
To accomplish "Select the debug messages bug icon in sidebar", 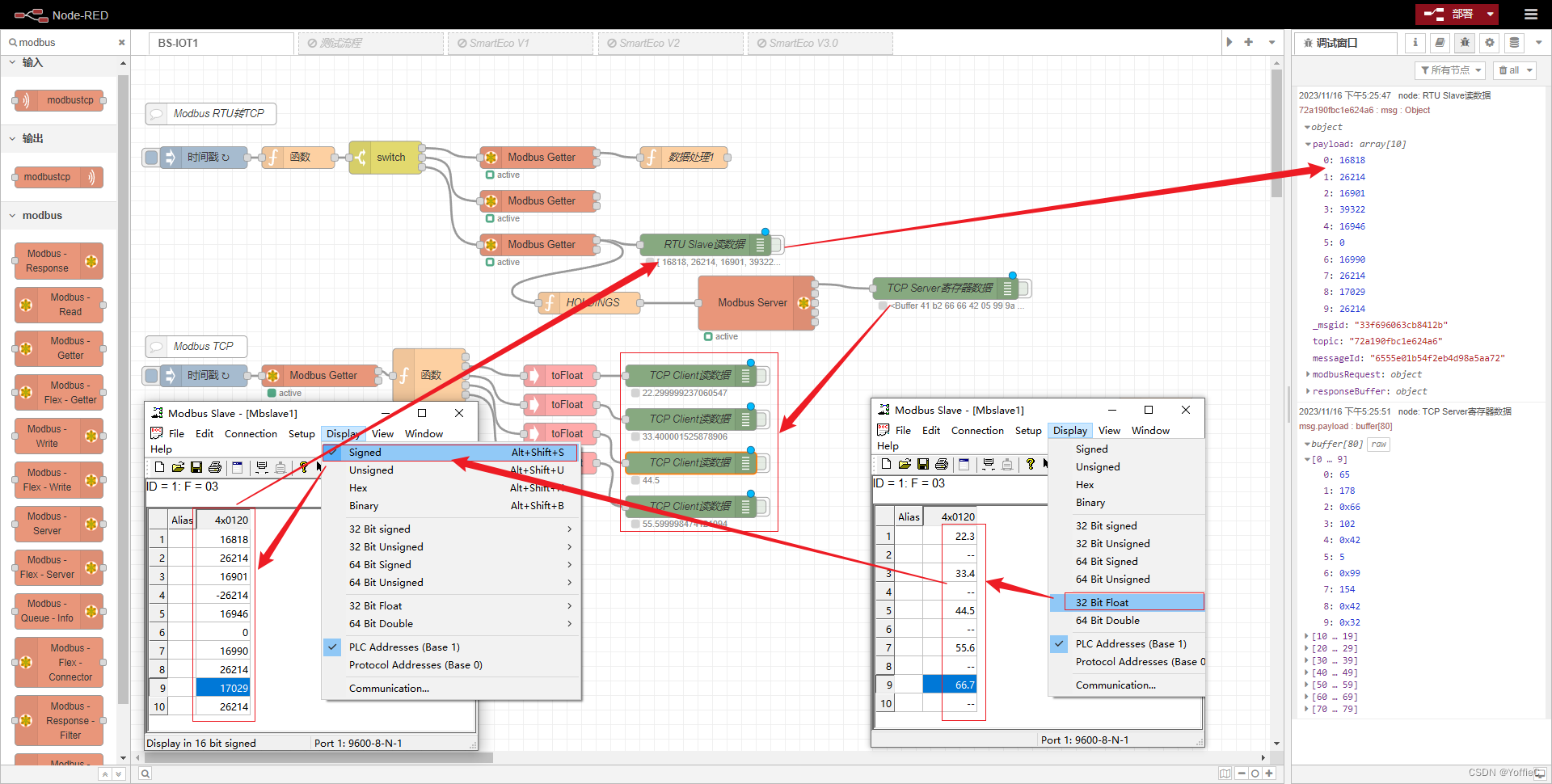I will (1465, 43).
